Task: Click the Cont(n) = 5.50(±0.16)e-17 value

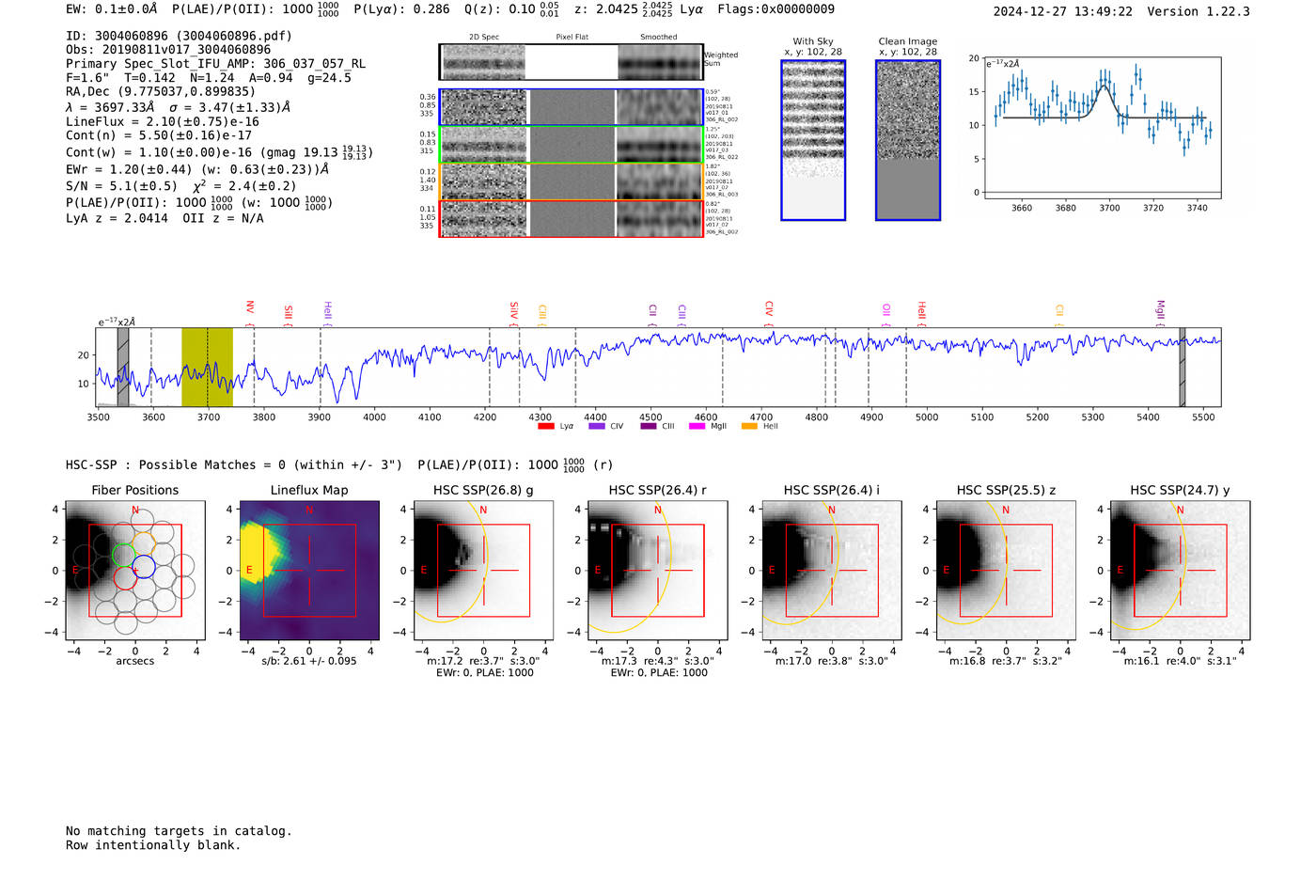Action: (x=159, y=135)
